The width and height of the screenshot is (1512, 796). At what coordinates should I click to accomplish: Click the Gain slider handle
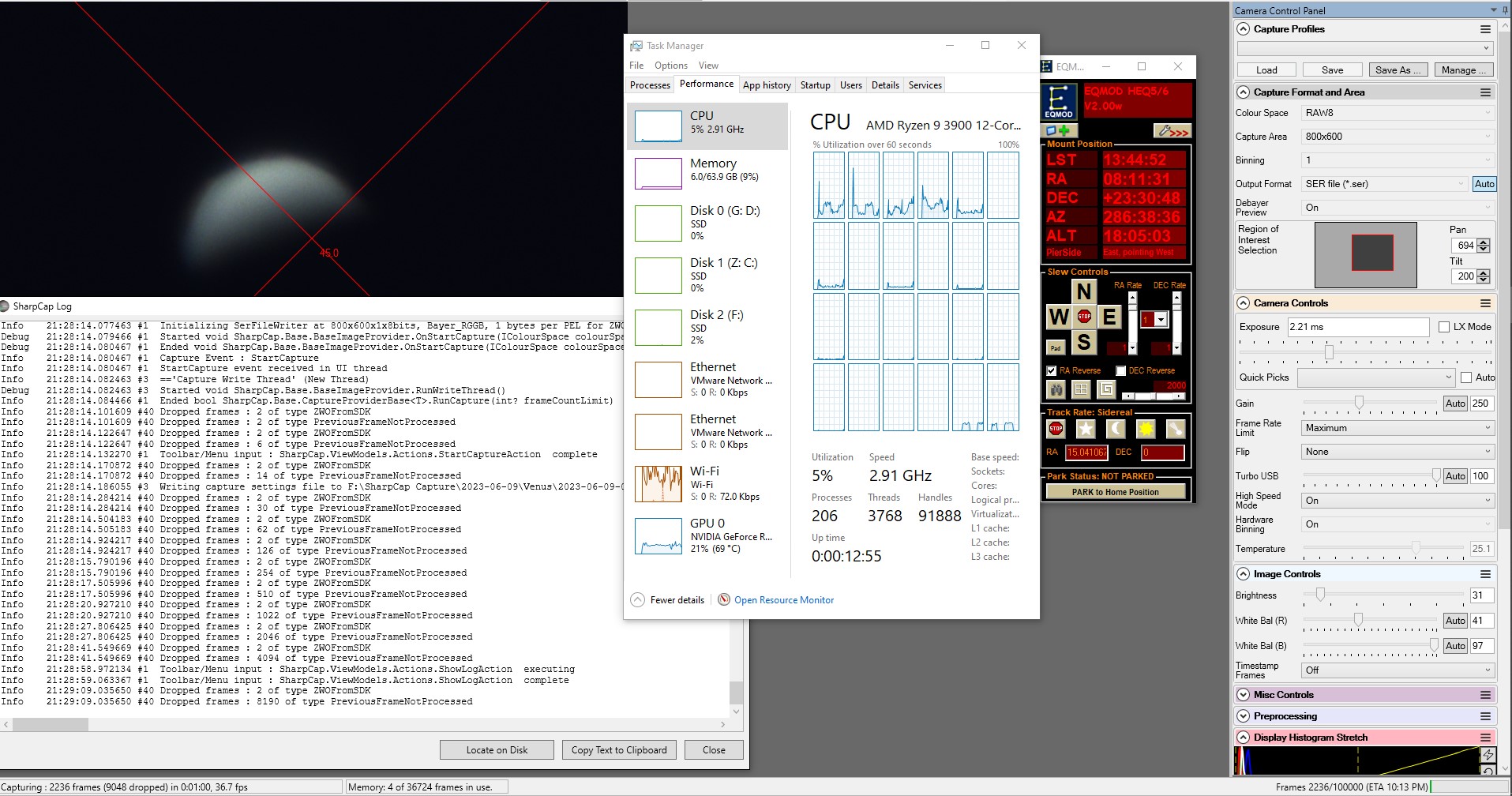(1359, 404)
